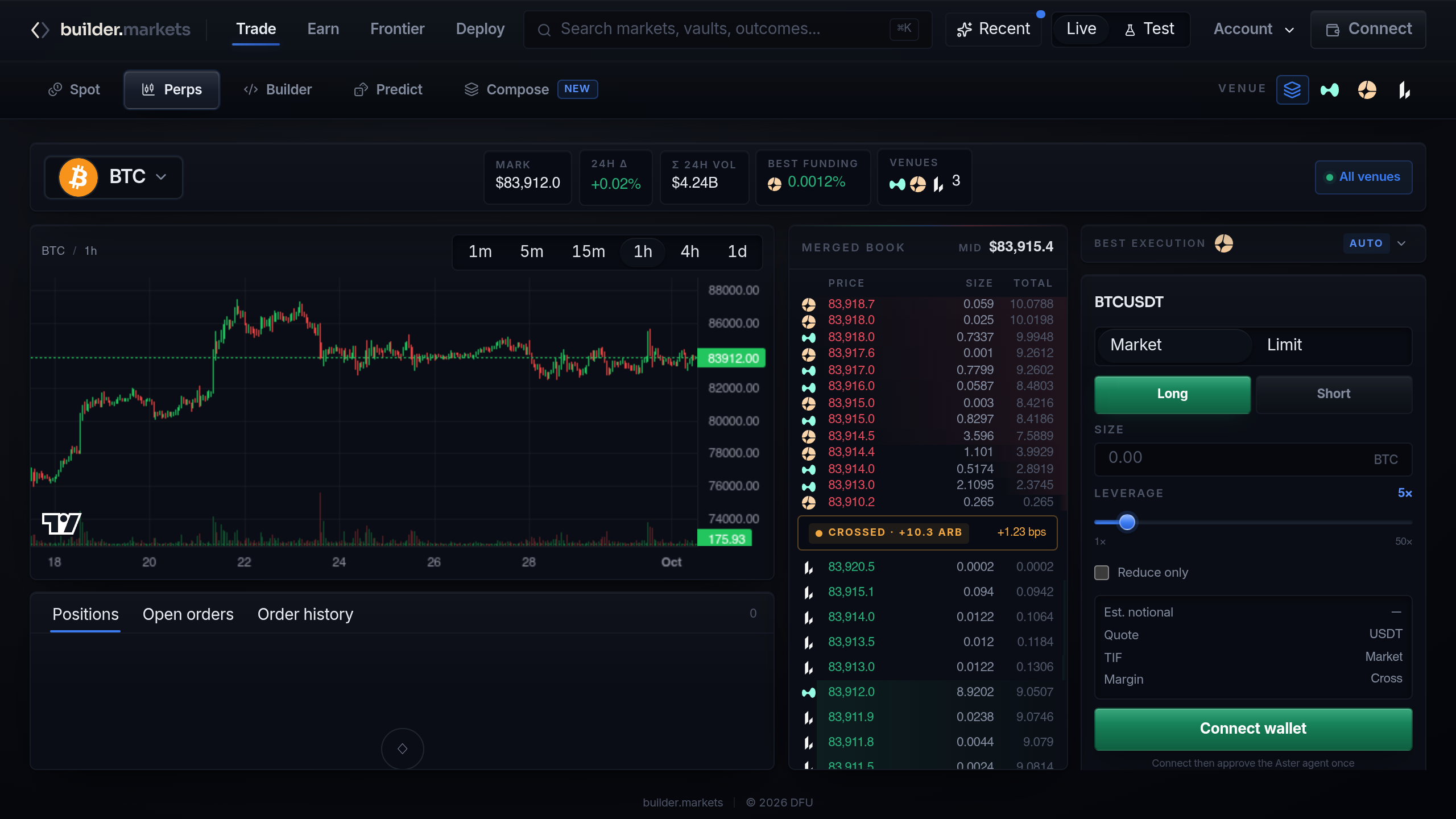Click the venue icon on 83,920.5 bid row
Screen dimensions: 1456x819
tap(809, 568)
